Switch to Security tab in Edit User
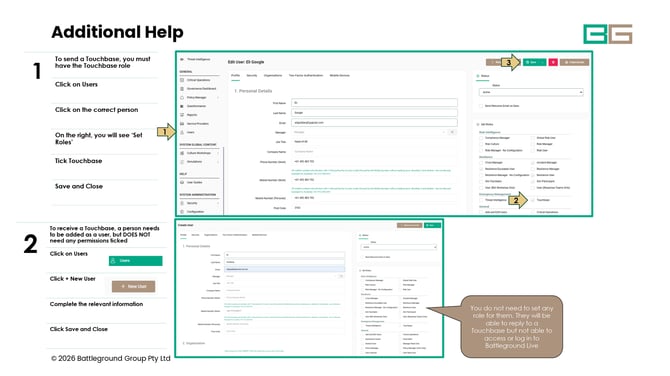Viewport: 670px width, 376px height. click(x=252, y=76)
